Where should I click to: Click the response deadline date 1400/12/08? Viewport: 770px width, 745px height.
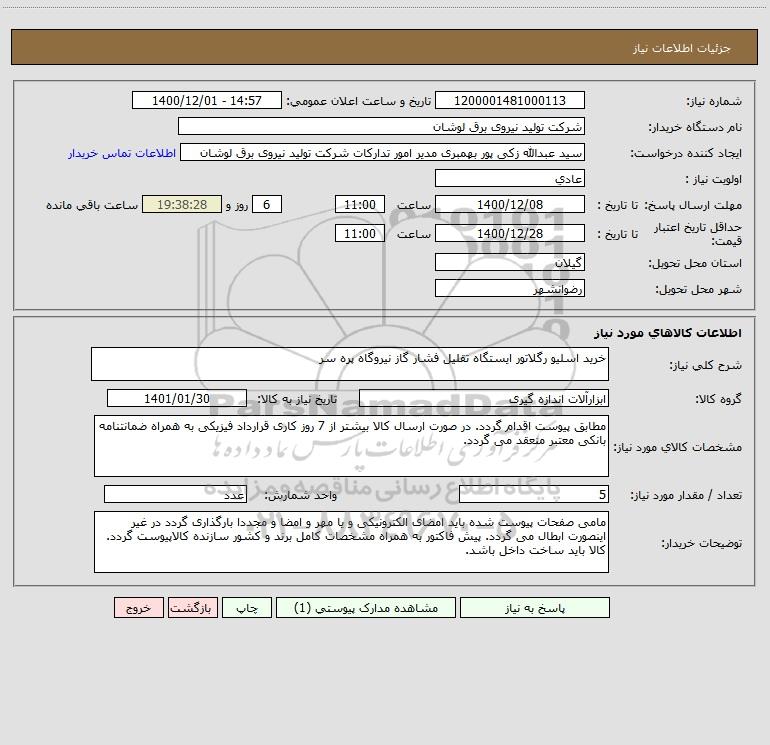[510, 204]
